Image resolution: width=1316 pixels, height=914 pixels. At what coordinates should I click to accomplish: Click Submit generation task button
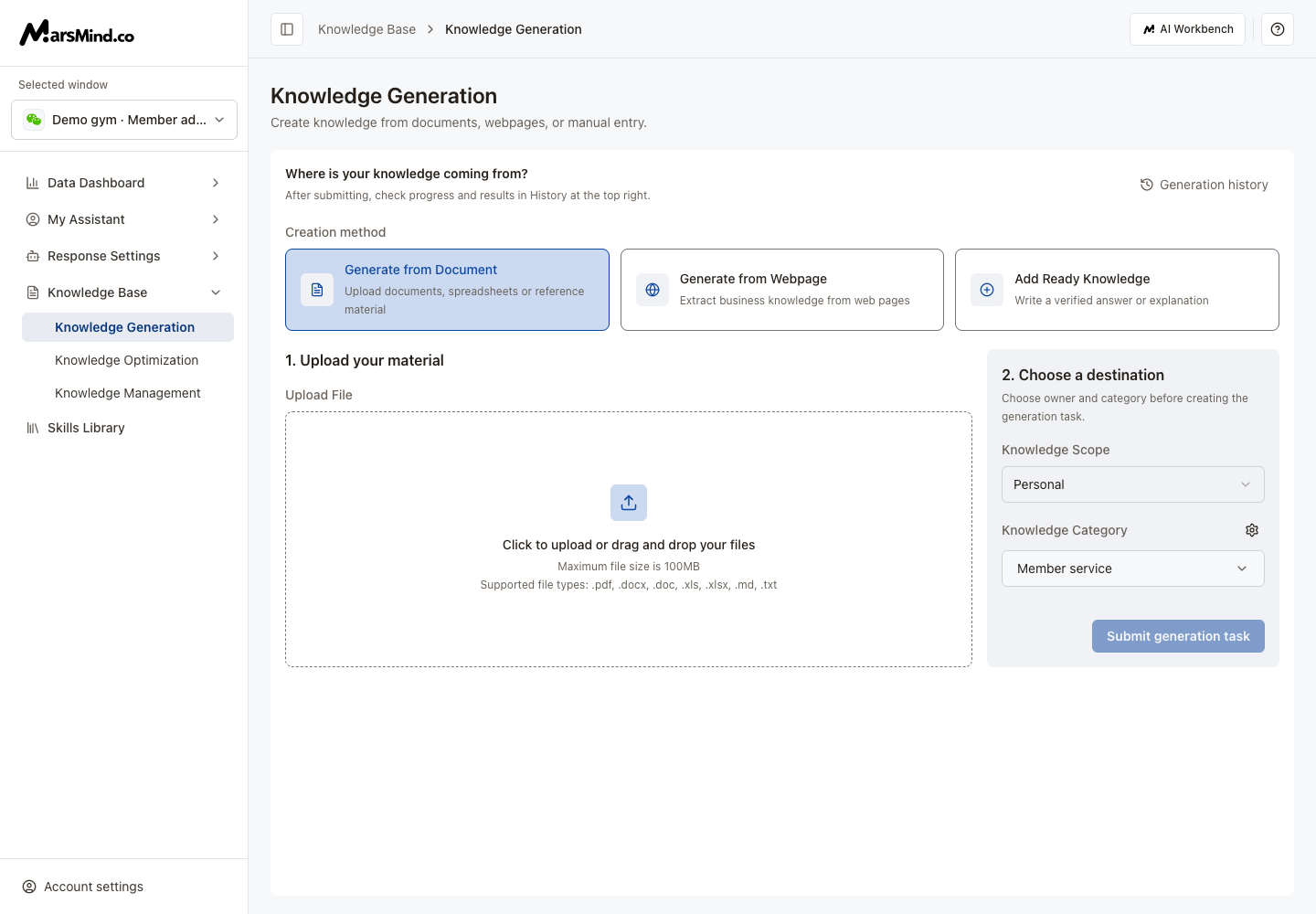[1178, 636]
